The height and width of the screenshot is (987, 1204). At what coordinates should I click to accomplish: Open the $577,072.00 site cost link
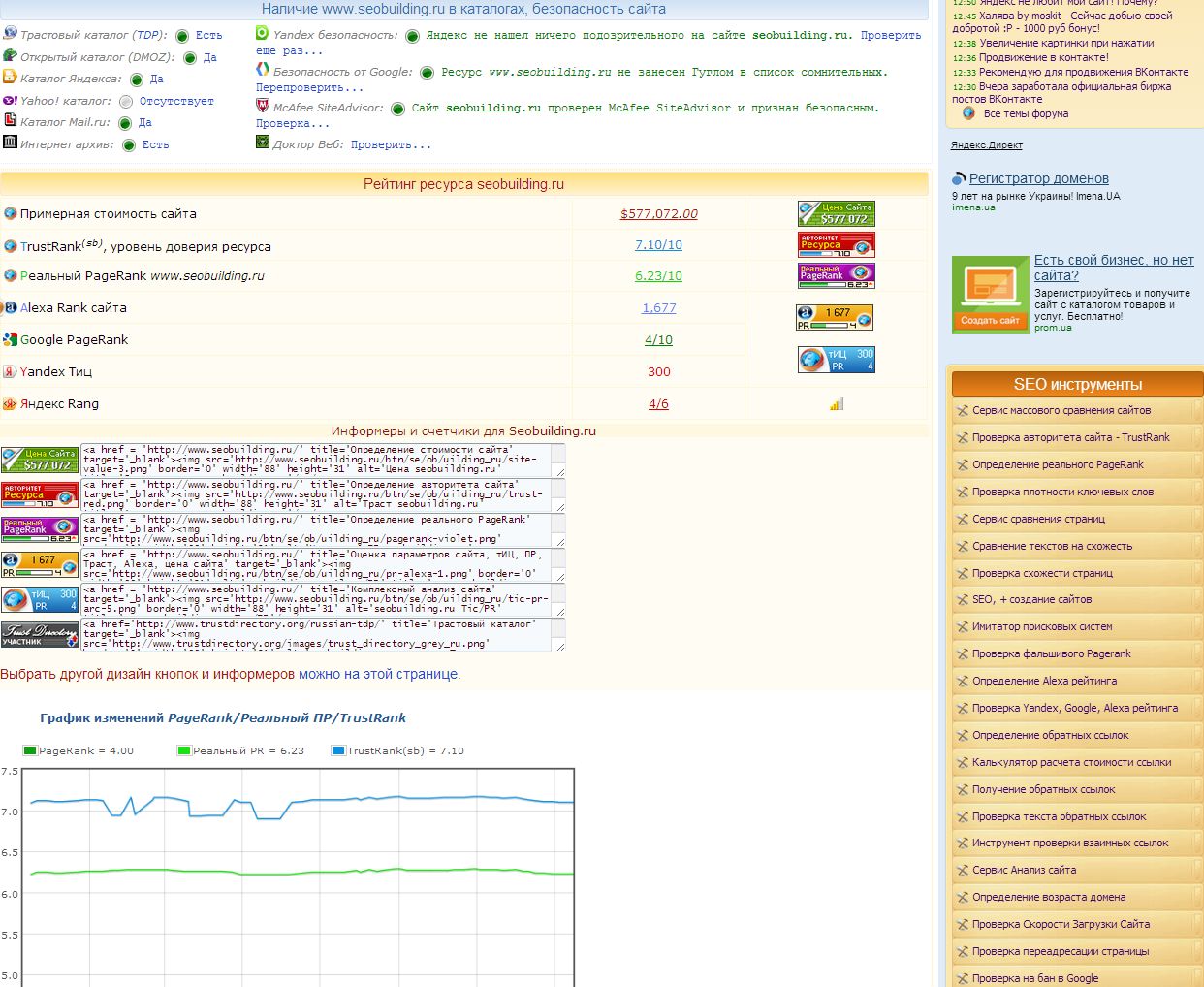tap(658, 214)
